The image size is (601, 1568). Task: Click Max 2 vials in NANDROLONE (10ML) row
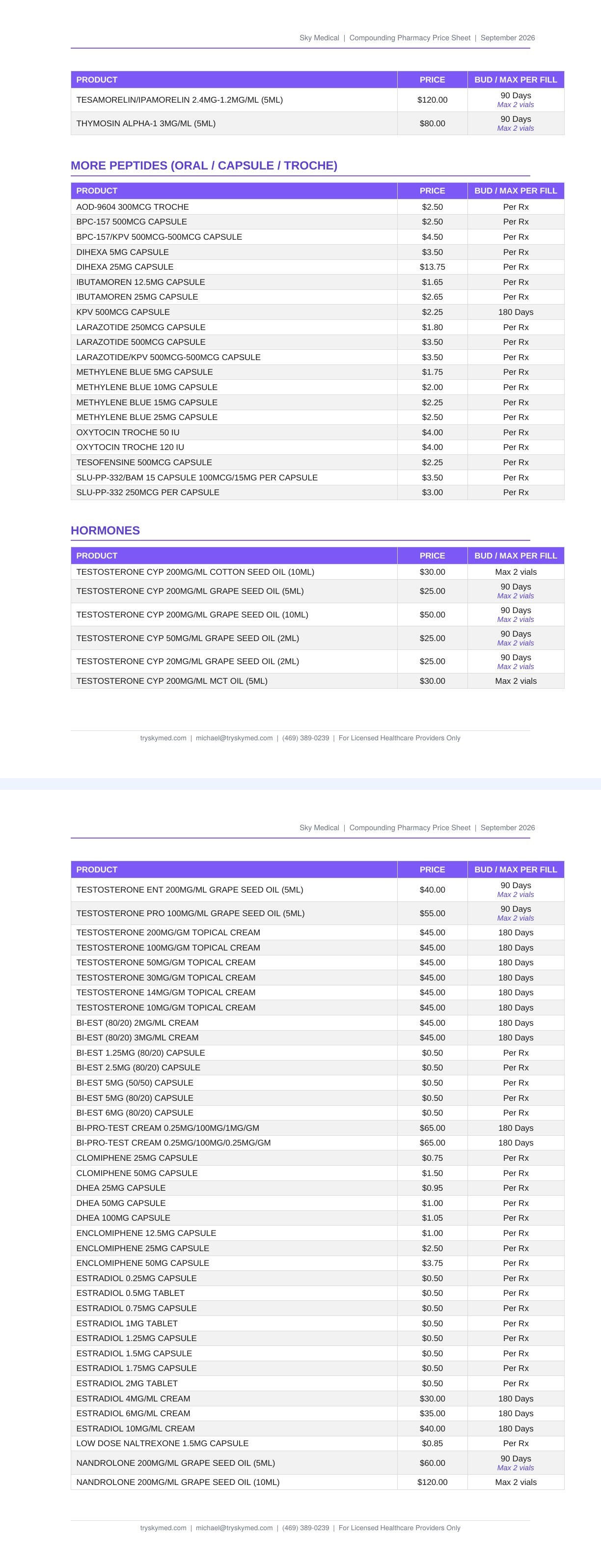click(516, 1482)
